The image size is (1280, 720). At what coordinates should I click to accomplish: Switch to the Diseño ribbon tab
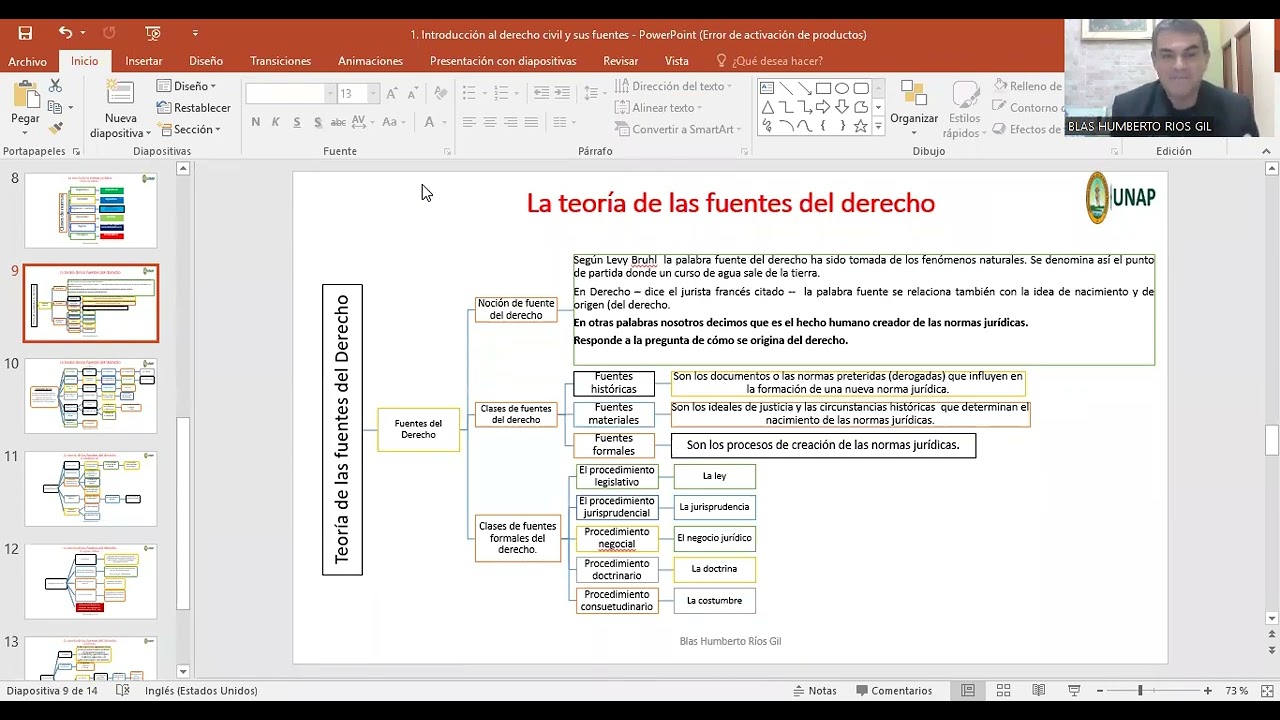pos(206,61)
